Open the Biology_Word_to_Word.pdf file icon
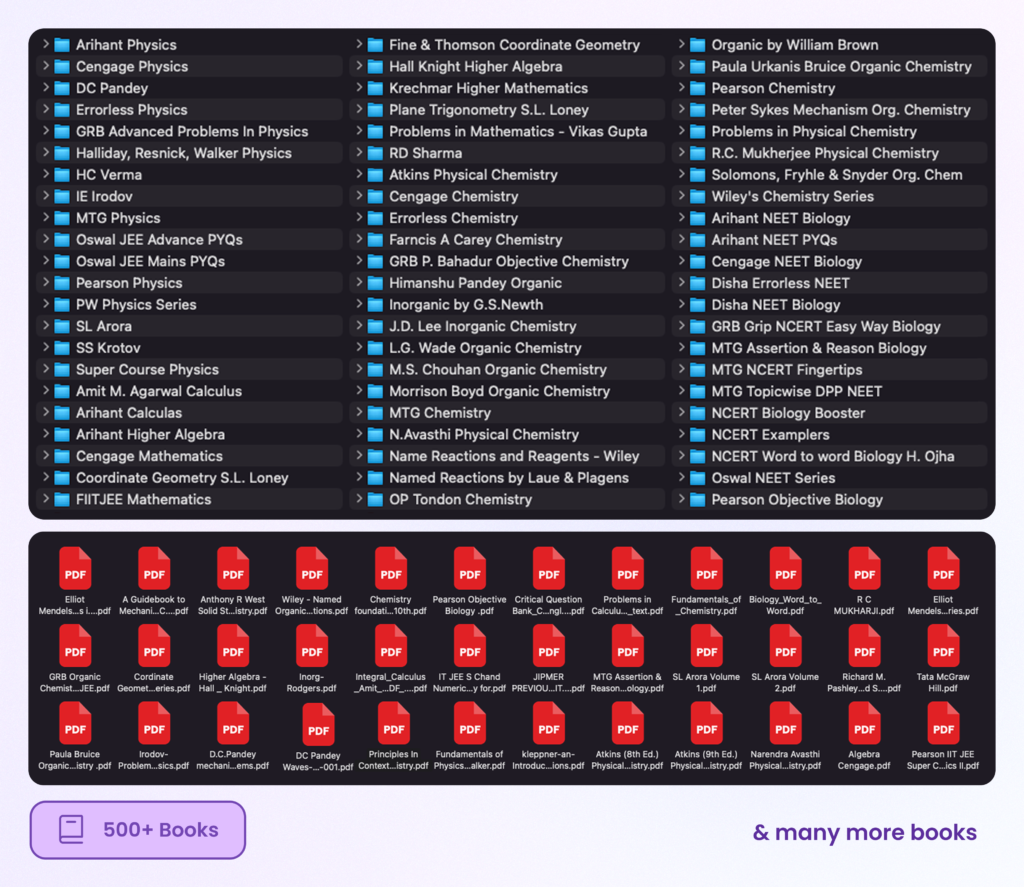Viewport: 1024px width, 887px height. click(785, 568)
